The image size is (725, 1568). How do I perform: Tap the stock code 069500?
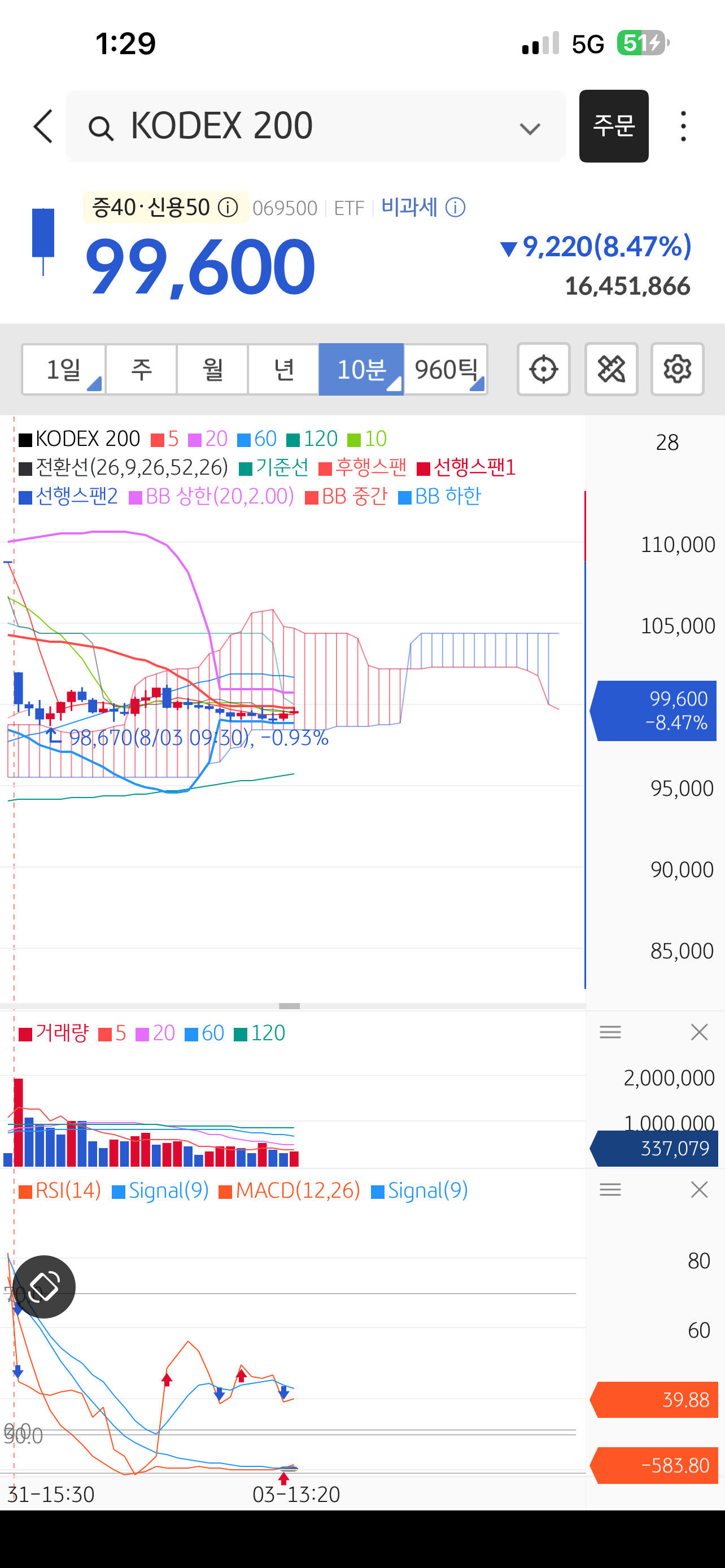(x=285, y=209)
